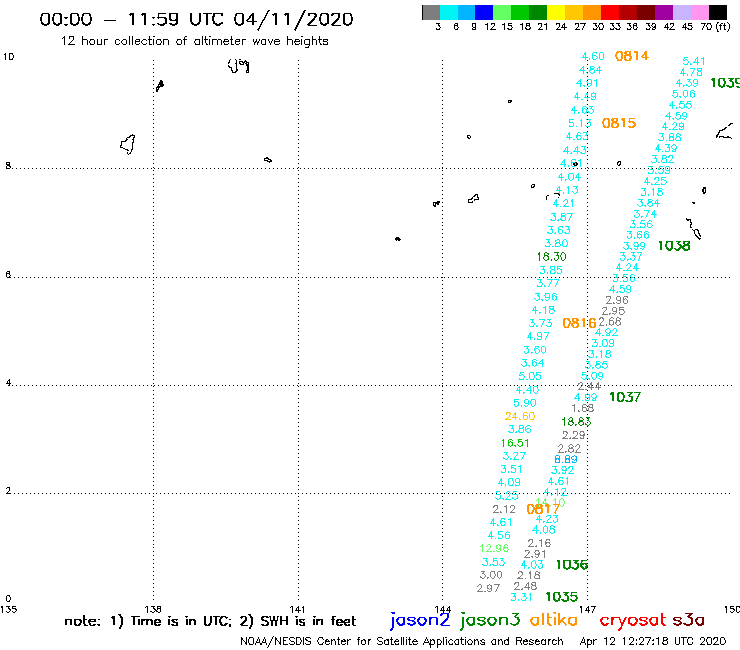Click the red 33 ft legend swatch
Screen dimensions: 740x650
coord(610,12)
